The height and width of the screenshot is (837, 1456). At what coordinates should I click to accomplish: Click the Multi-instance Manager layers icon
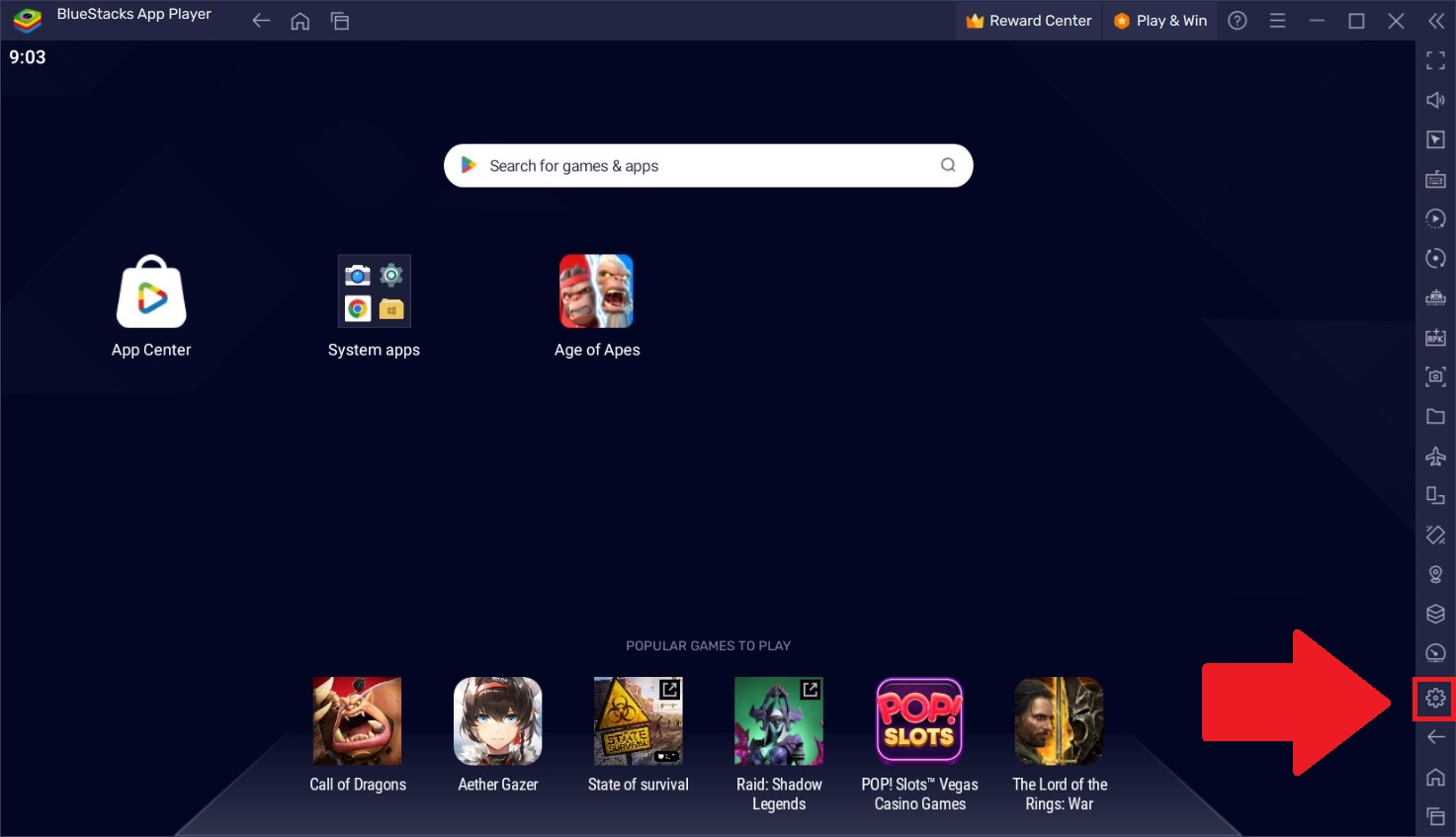click(x=1435, y=614)
